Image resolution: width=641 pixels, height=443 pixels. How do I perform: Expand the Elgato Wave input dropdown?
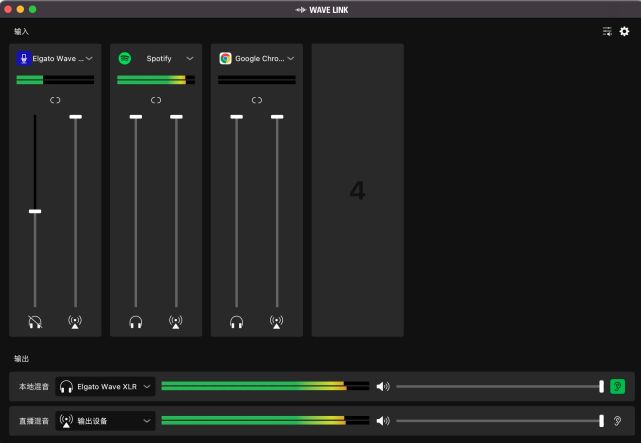[89, 58]
